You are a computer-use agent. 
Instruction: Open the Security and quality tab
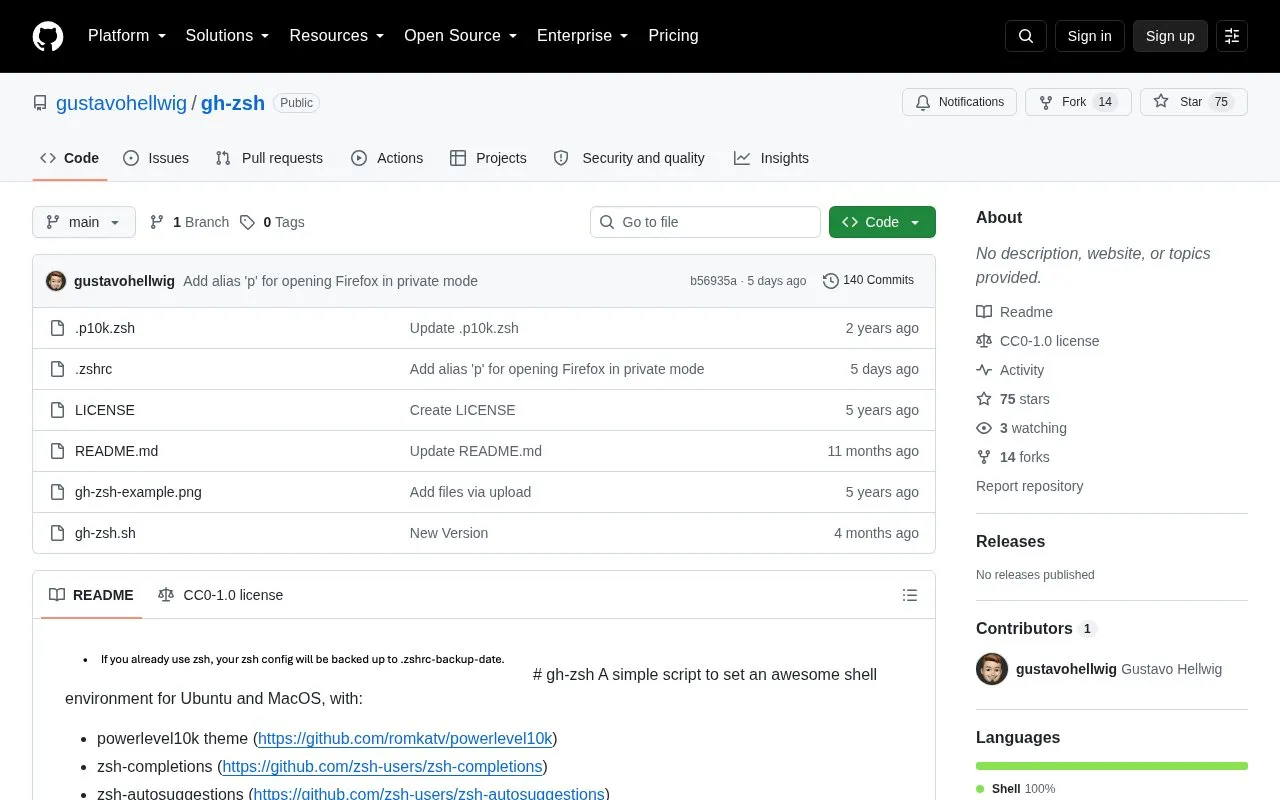click(x=629, y=158)
